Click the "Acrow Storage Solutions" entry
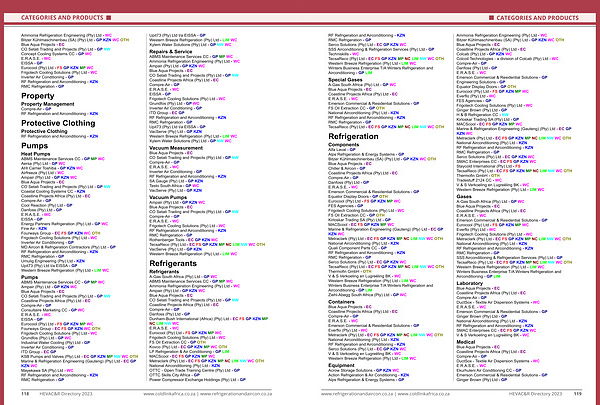Viewport: 600px width, 405px height. coord(364,371)
